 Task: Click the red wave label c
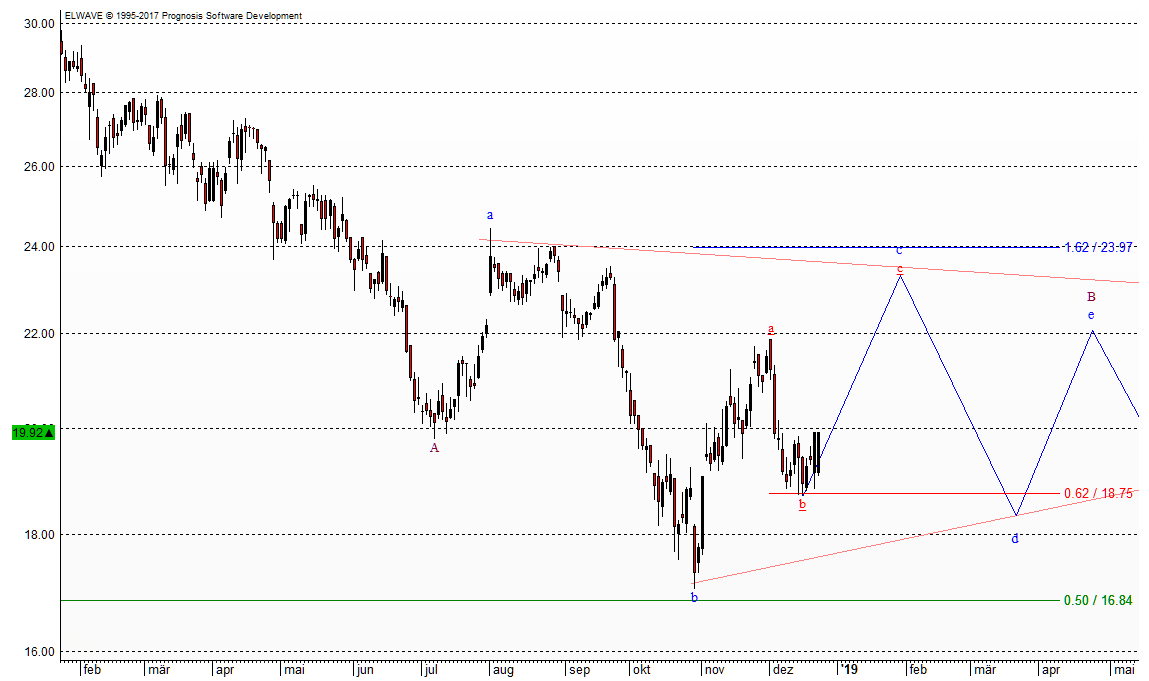[900, 268]
